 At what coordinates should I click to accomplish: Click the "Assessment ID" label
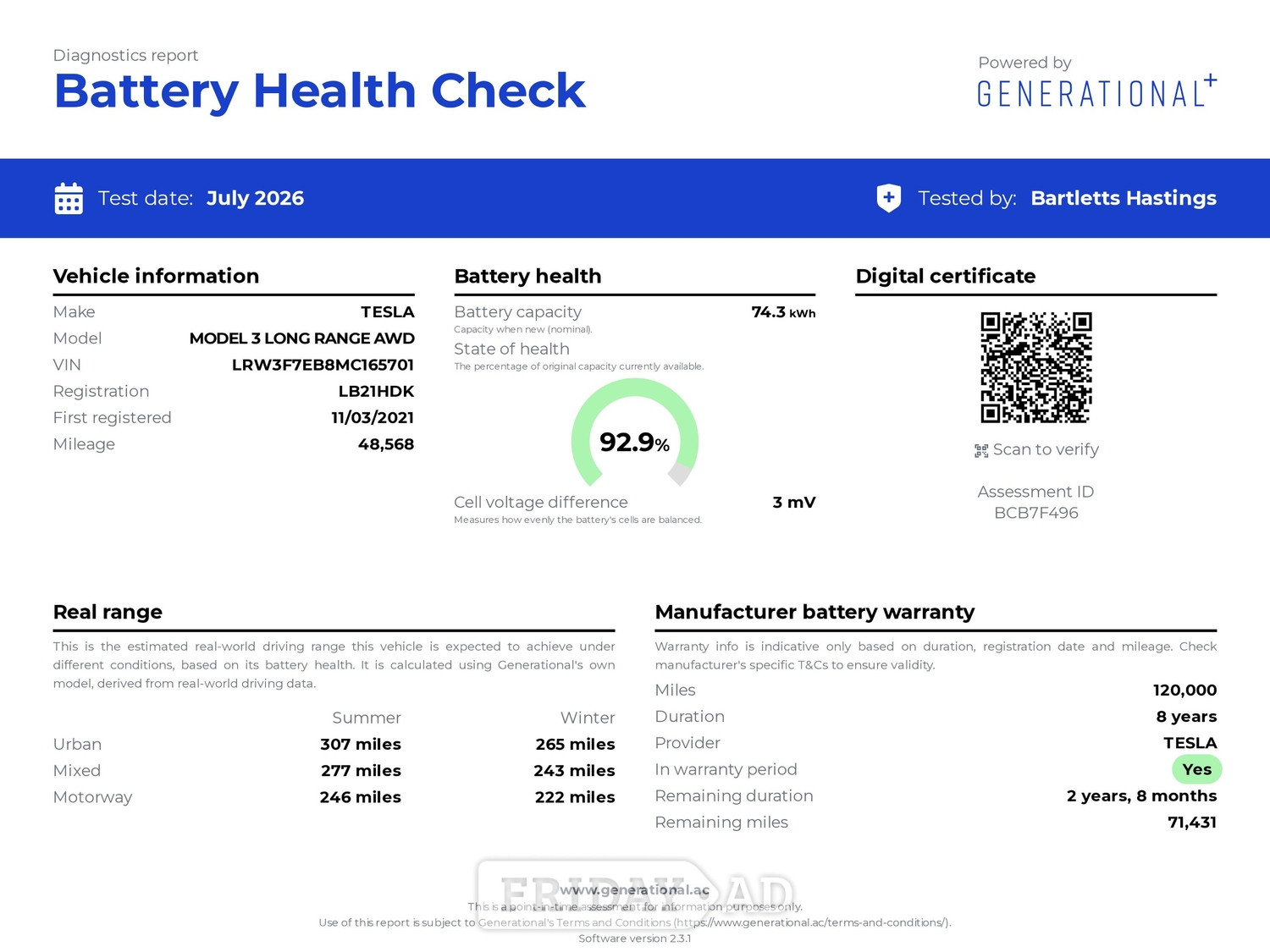(x=1036, y=492)
